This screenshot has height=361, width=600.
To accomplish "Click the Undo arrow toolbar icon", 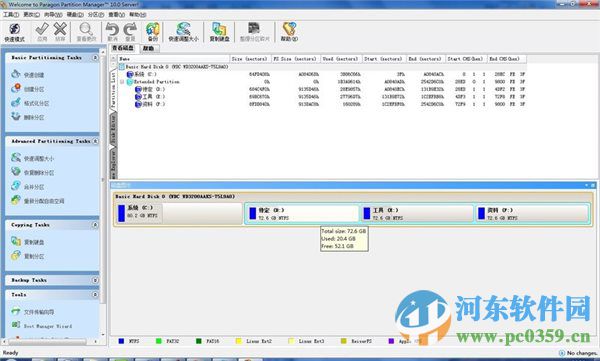I will pos(112,32).
